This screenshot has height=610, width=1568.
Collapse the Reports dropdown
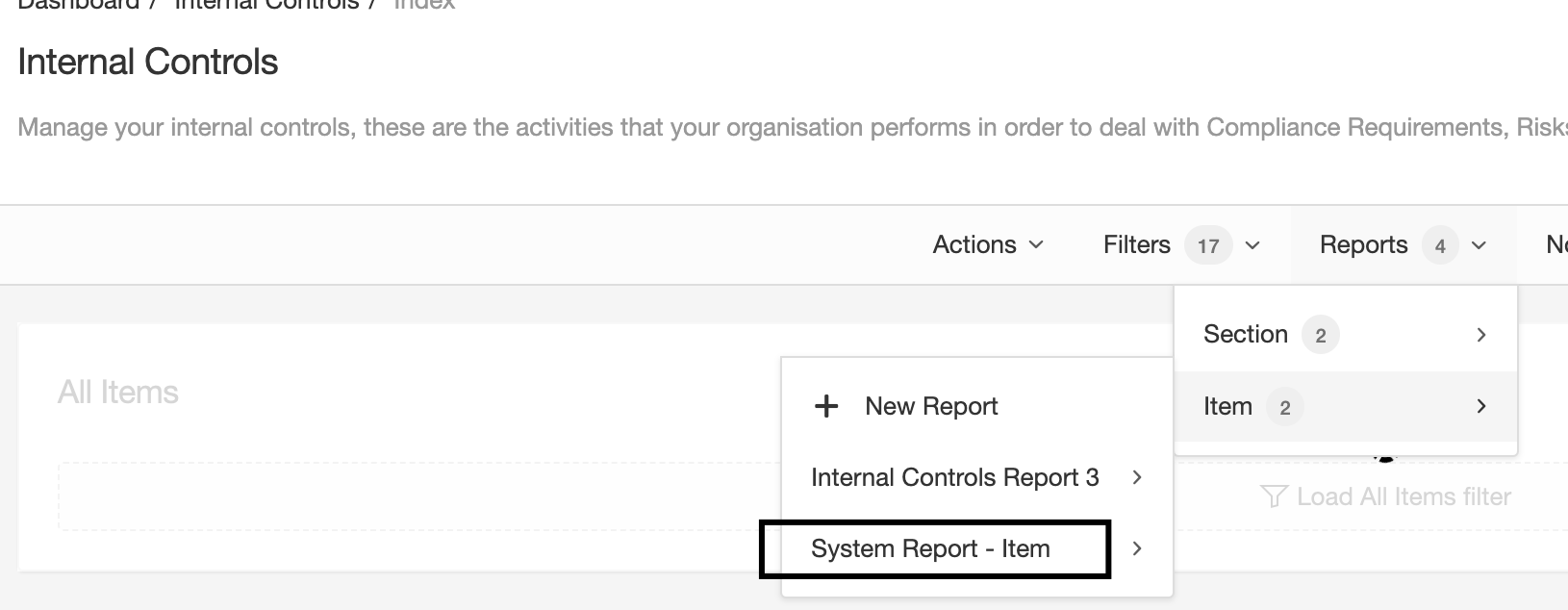pyautogui.click(x=1404, y=245)
